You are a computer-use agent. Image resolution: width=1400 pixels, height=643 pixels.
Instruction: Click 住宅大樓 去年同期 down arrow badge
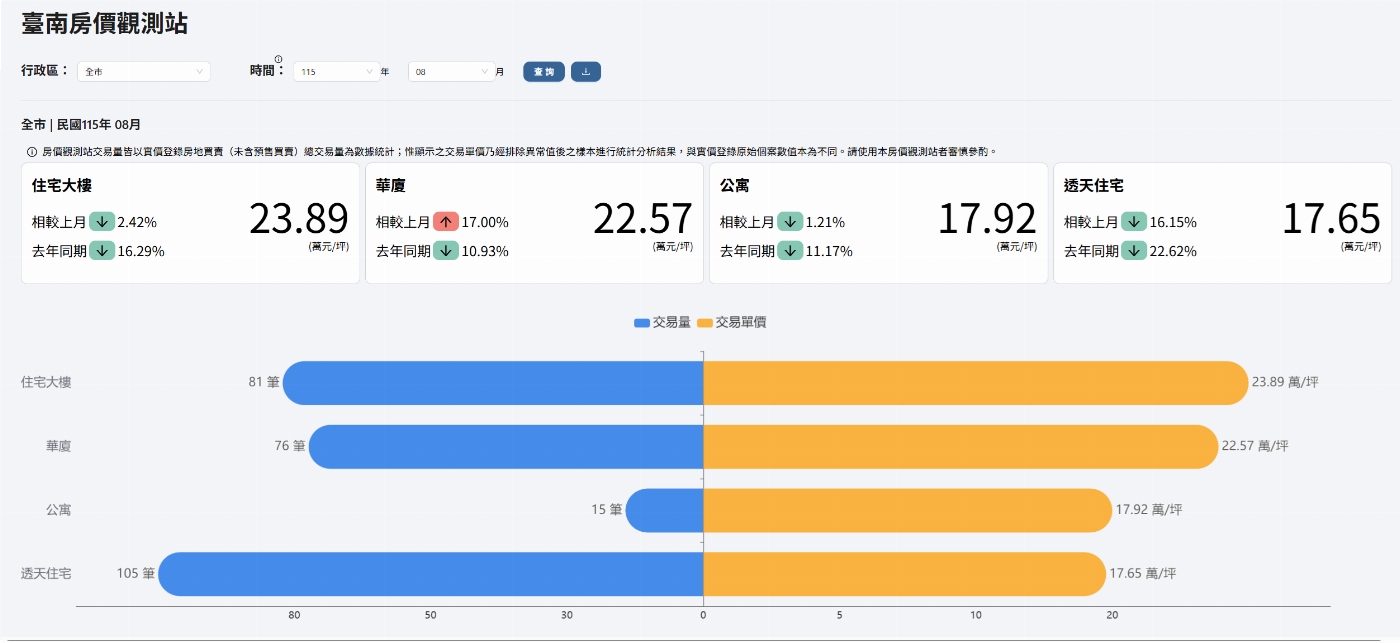[x=102, y=251]
